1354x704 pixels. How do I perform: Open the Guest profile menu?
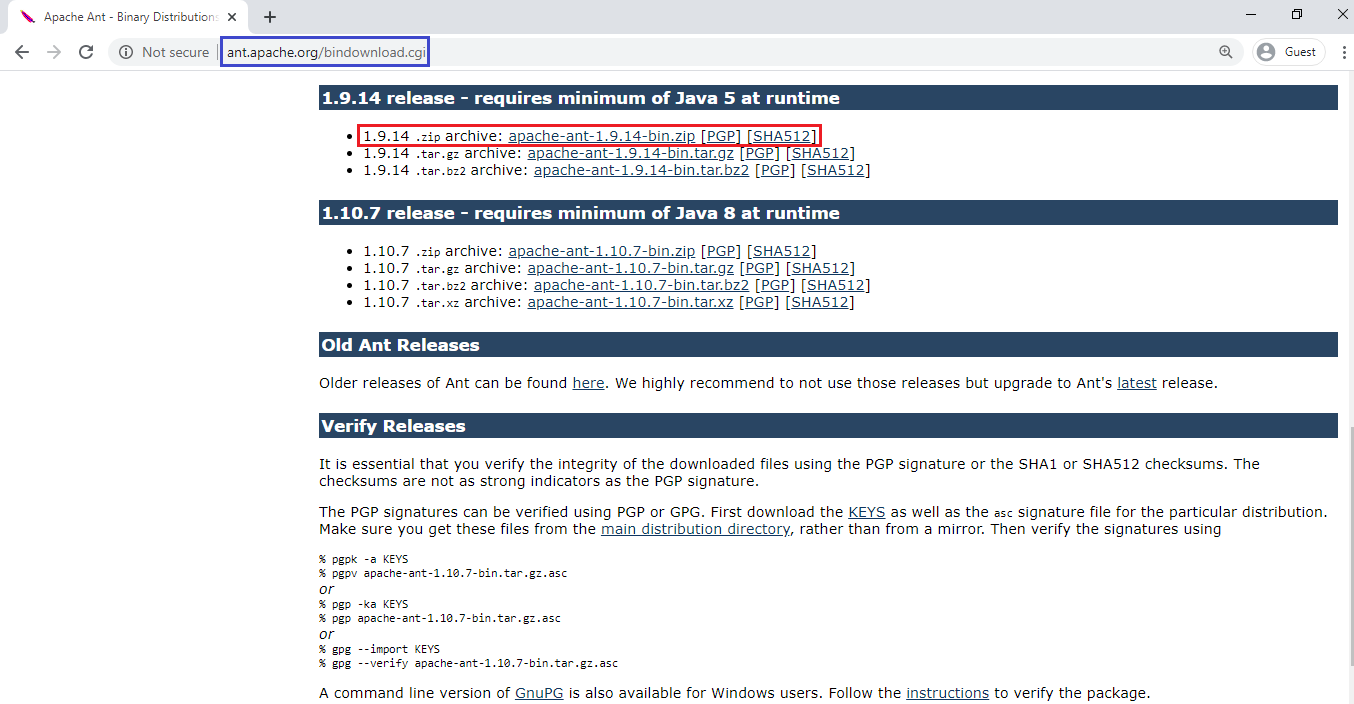[x=1289, y=52]
